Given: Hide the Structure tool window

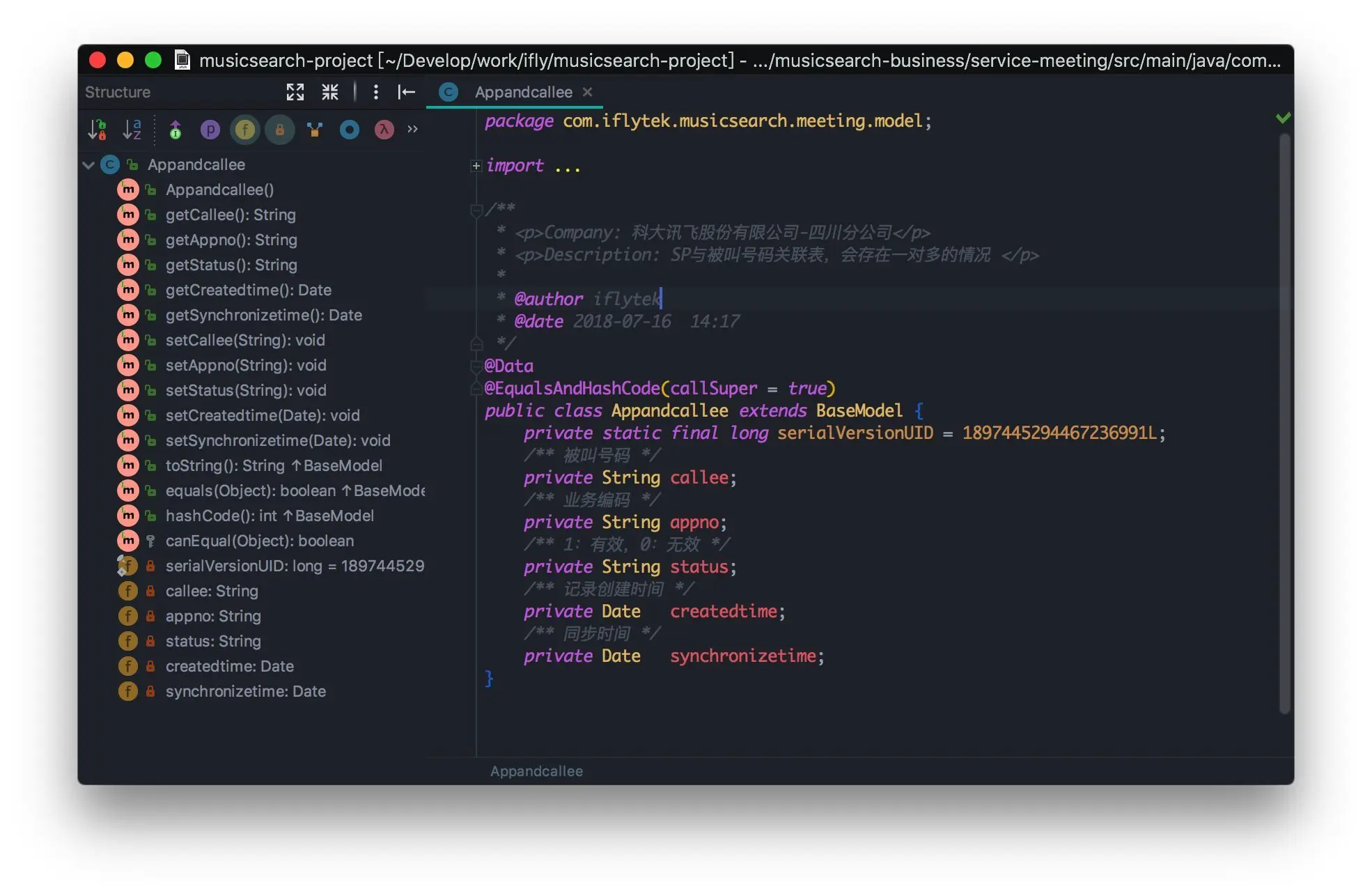Looking at the screenshot, I should pyautogui.click(x=407, y=92).
